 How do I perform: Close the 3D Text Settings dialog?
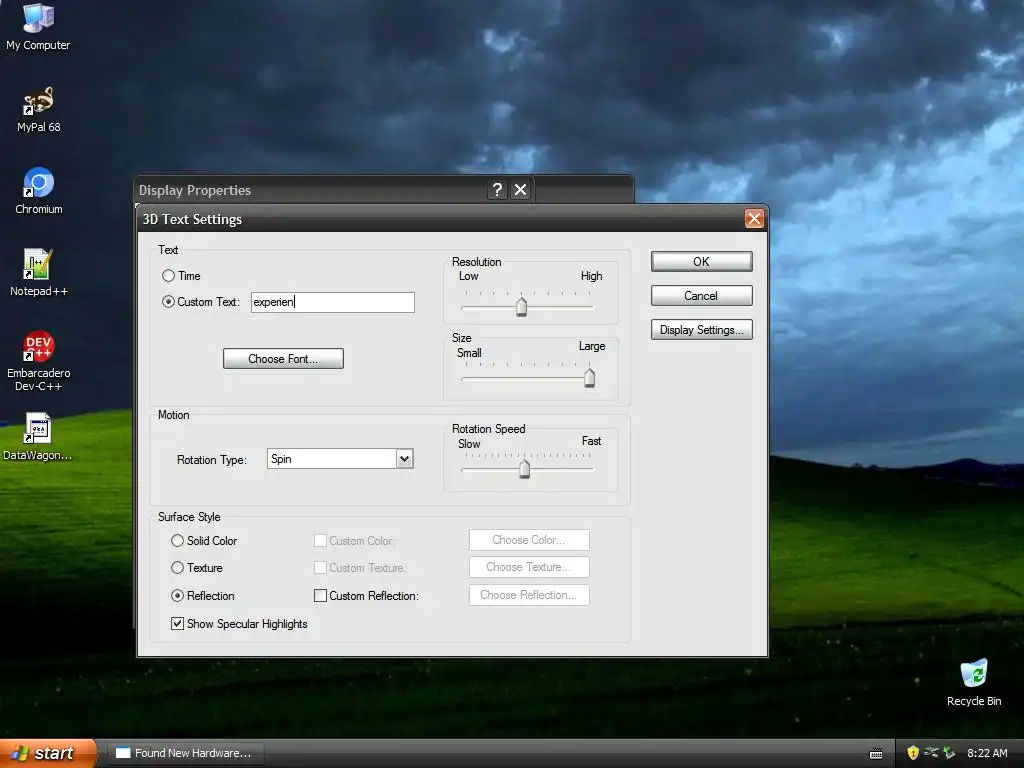pos(754,219)
